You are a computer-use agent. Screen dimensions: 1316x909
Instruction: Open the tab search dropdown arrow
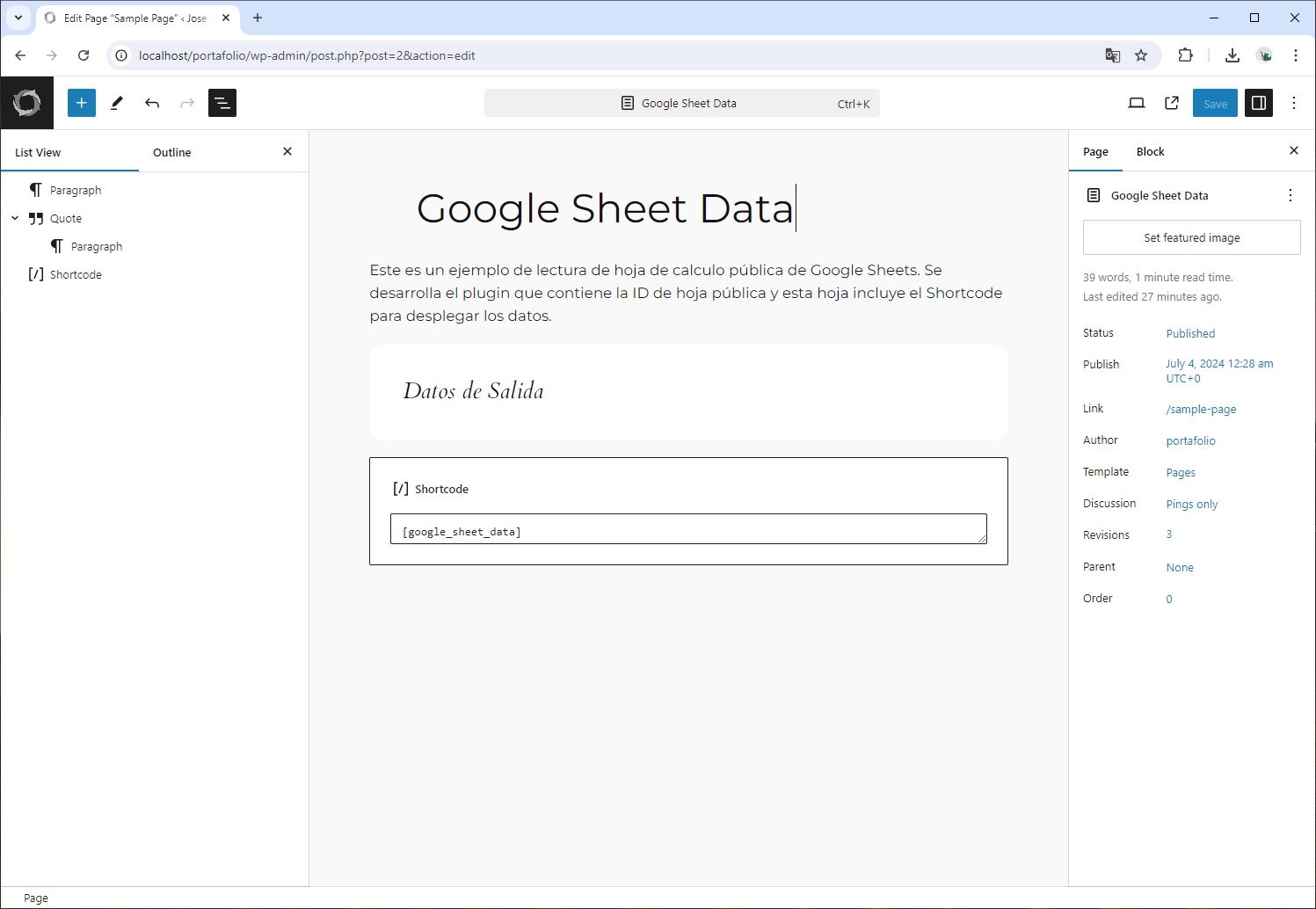tap(18, 18)
